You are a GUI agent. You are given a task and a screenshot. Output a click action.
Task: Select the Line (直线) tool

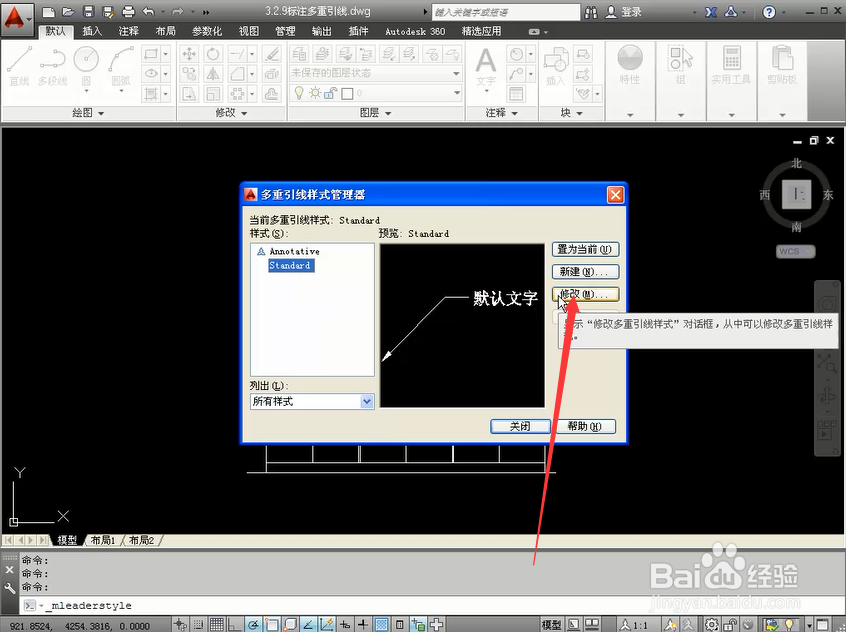(19, 66)
